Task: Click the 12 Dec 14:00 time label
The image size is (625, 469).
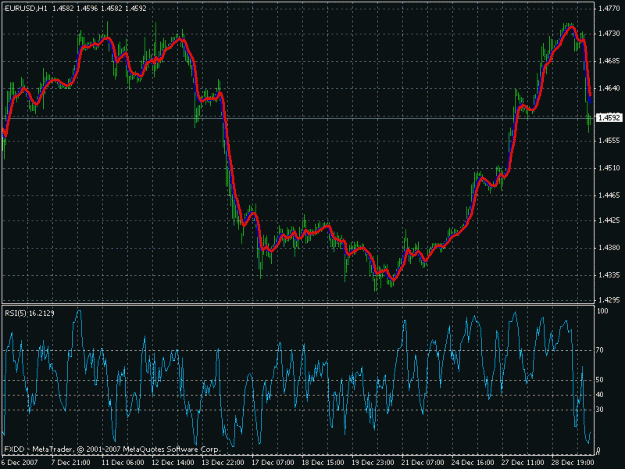Action: pyautogui.click(x=173, y=463)
